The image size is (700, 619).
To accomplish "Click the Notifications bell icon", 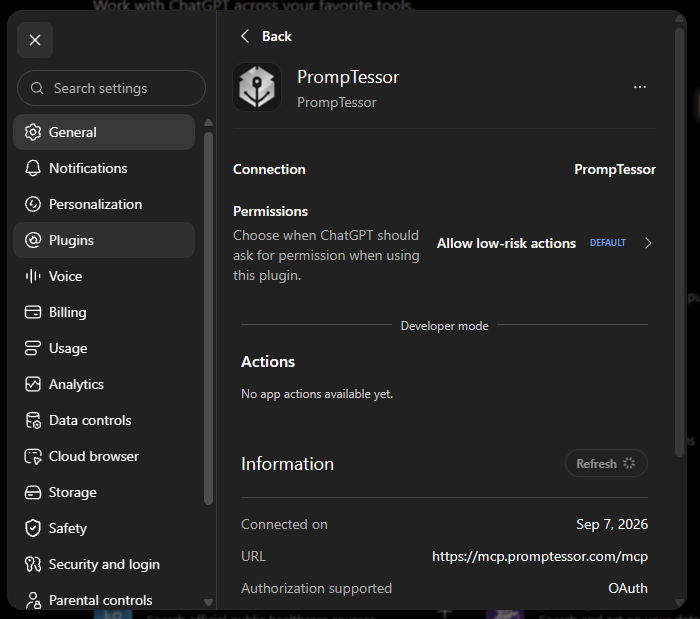I will pos(33,168).
